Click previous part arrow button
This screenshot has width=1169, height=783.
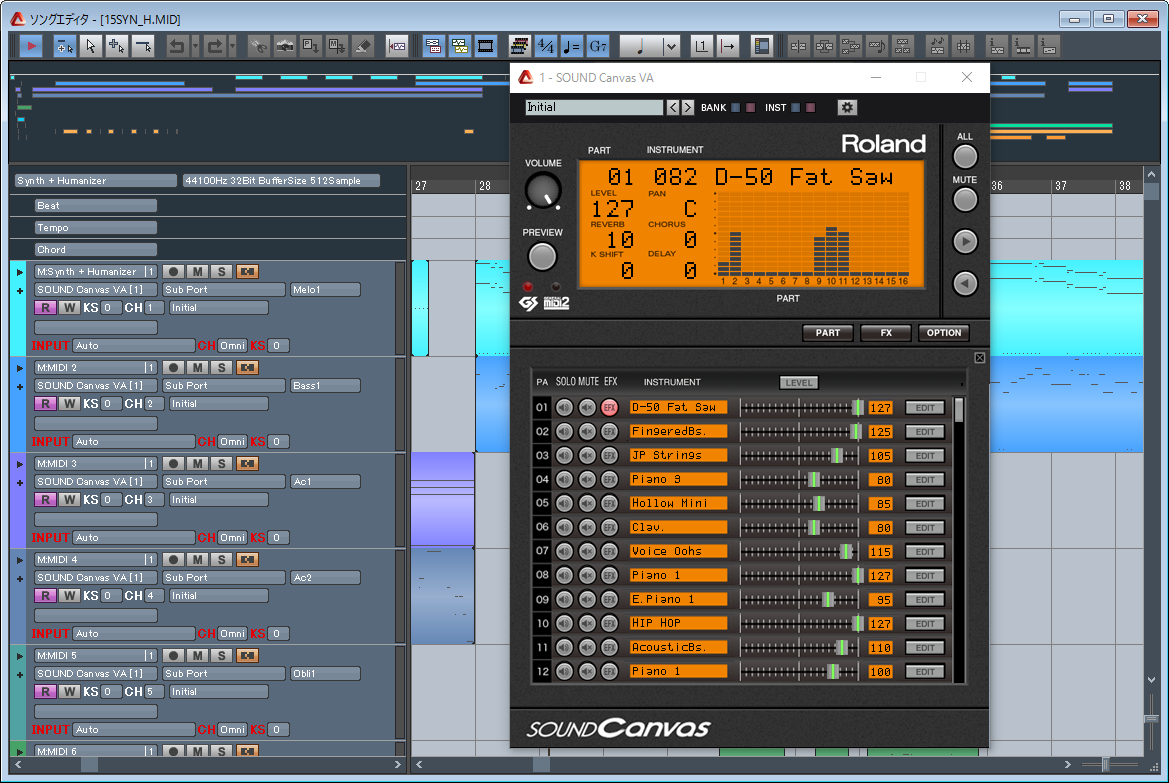click(965, 283)
